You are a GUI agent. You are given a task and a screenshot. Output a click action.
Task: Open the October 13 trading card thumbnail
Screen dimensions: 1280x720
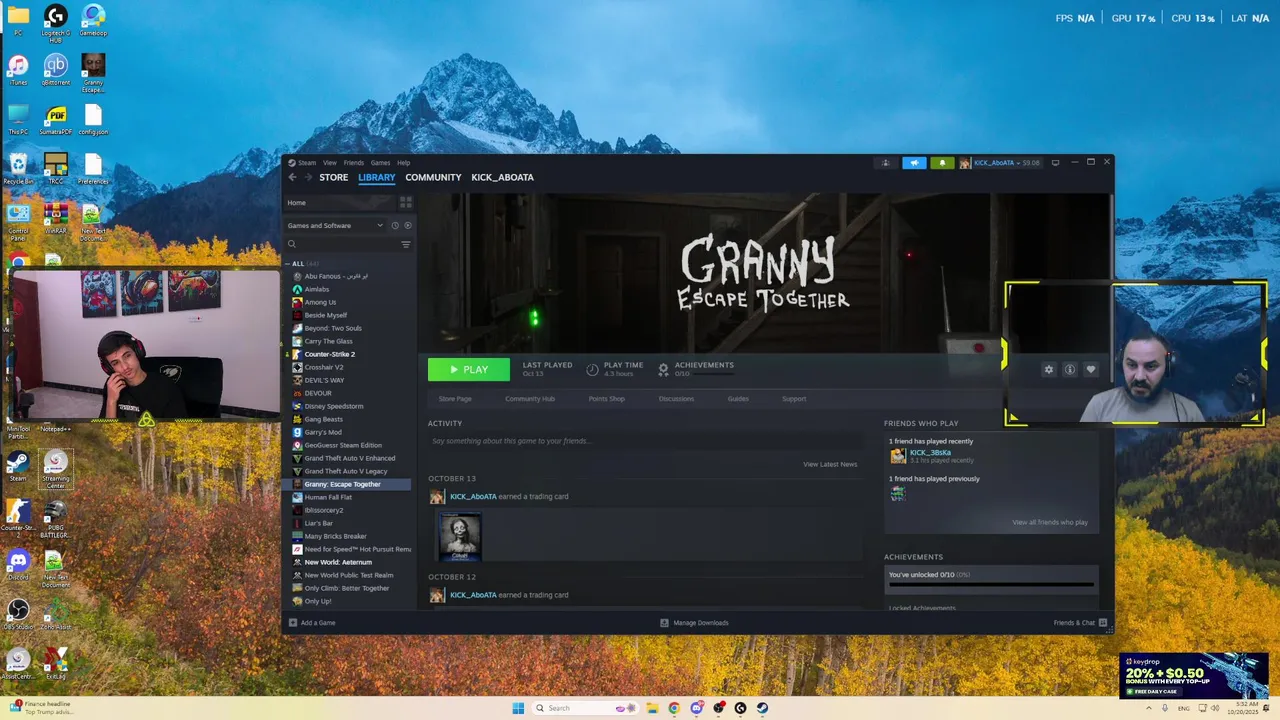(460, 536)
